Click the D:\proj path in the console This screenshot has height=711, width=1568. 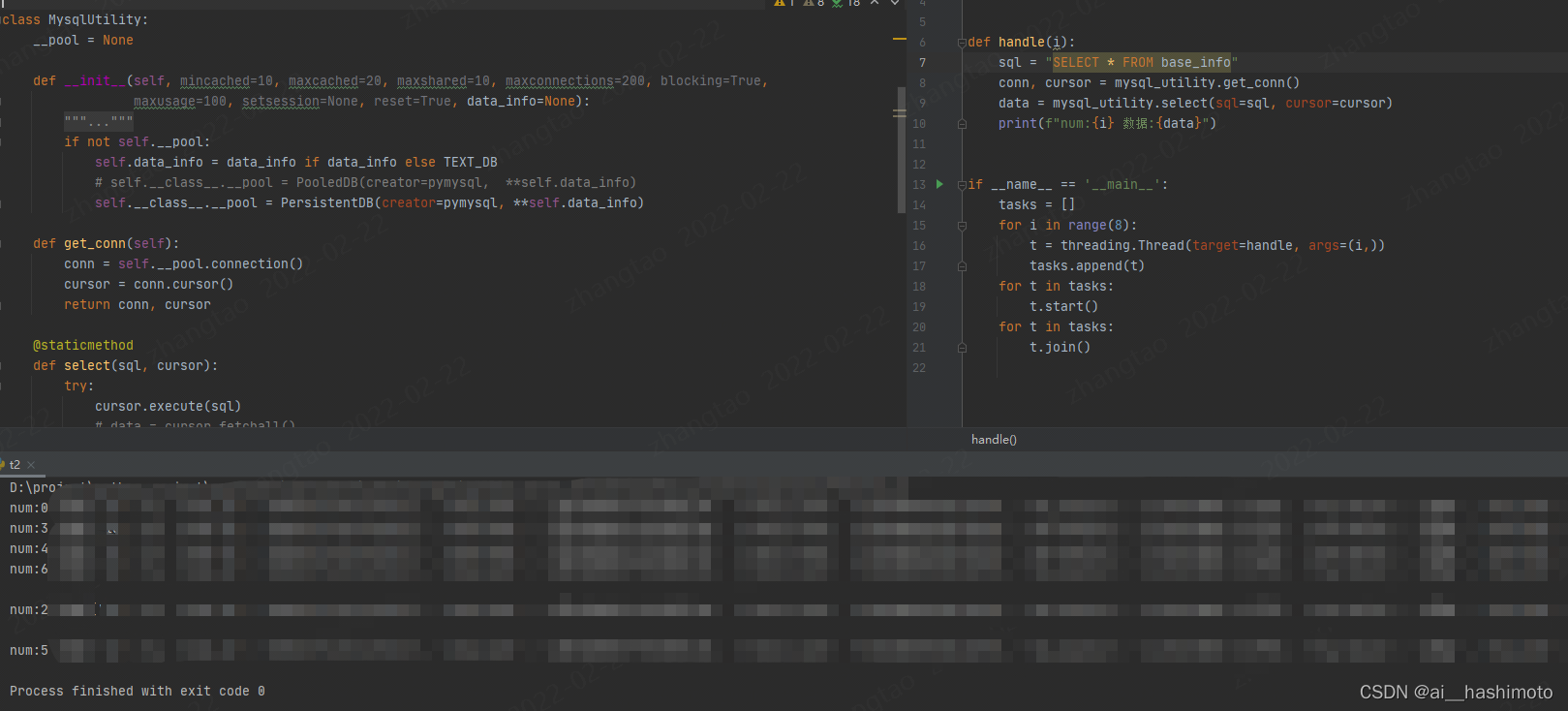pyautogui.click(x=35, y=488)
